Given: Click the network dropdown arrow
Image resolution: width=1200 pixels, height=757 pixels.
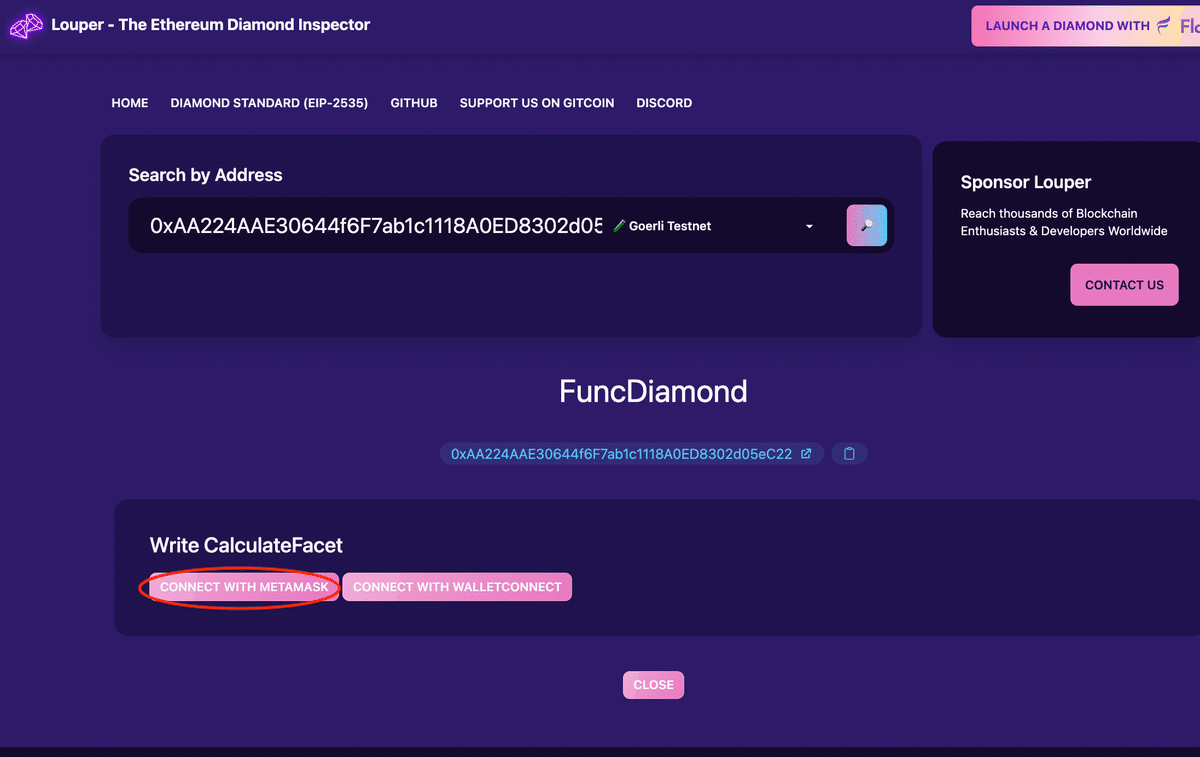Looking at the screenshot, I should (x=809, y=227).
